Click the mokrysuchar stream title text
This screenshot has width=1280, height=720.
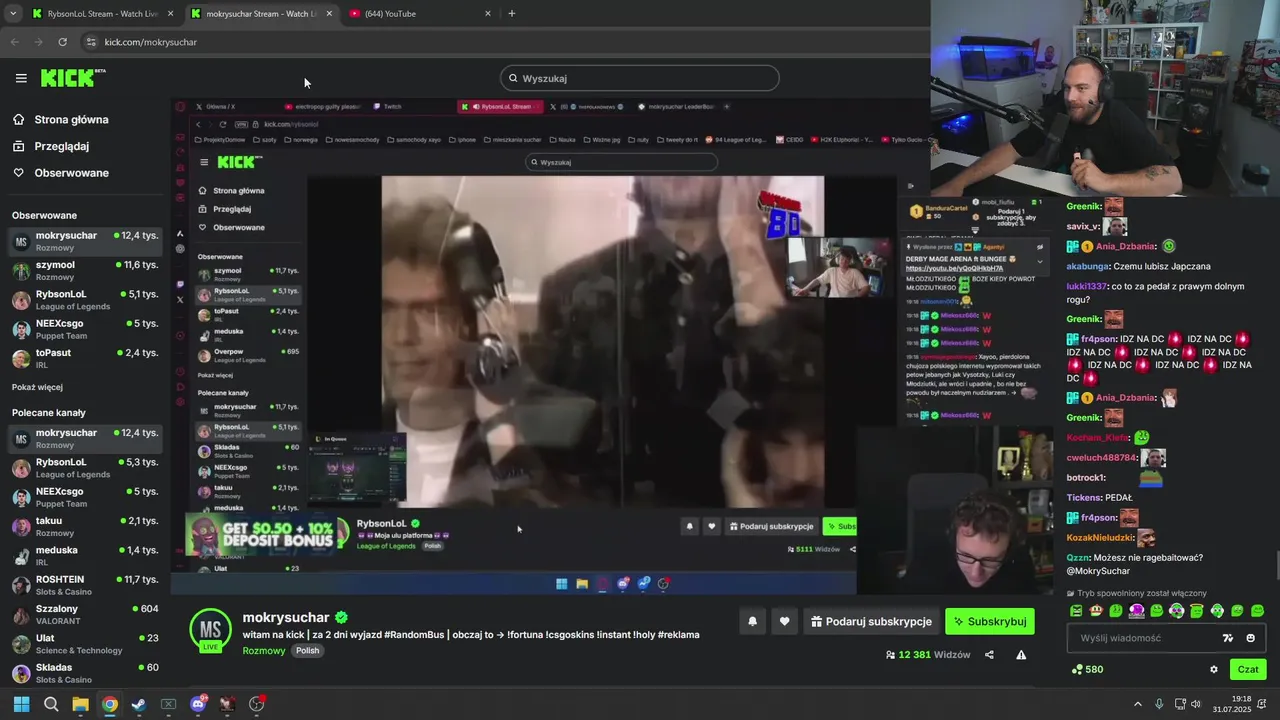coord(471,634)
